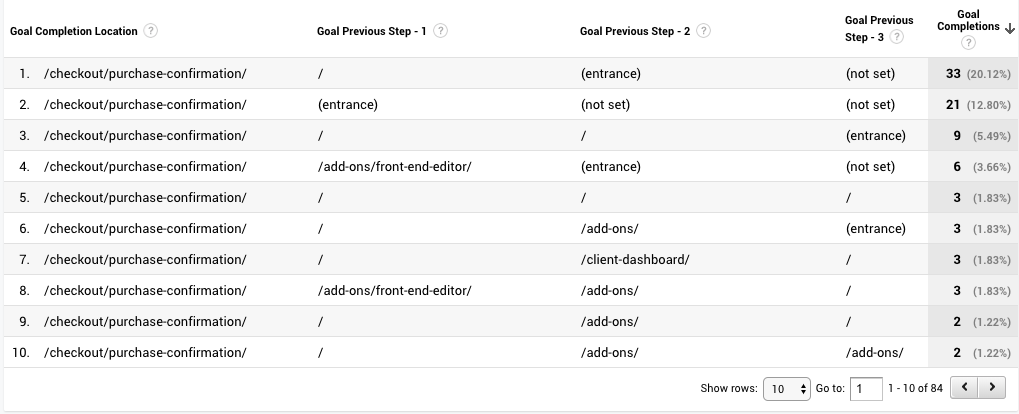Viewport: 1019px width, 414px height.
Task: Click help icon next to Goal Previous Step - 1
Action: tap(440, 31)
